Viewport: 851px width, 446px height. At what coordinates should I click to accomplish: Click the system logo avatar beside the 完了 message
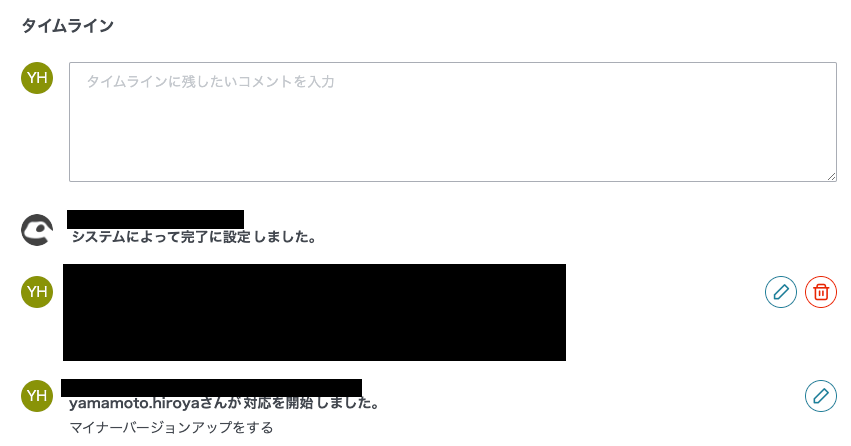[37, 230]
